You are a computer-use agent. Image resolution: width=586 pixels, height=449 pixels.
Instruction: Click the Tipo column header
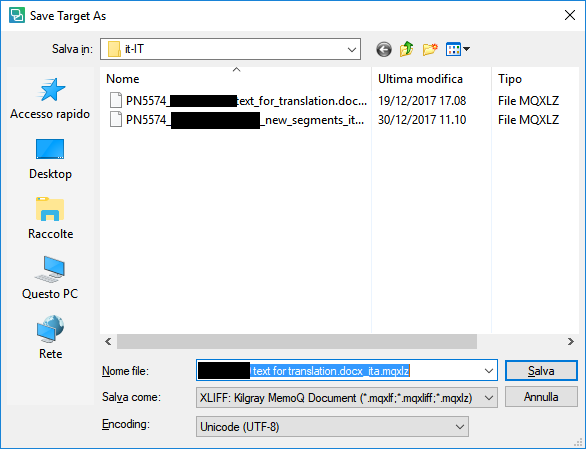coord(535,79)
